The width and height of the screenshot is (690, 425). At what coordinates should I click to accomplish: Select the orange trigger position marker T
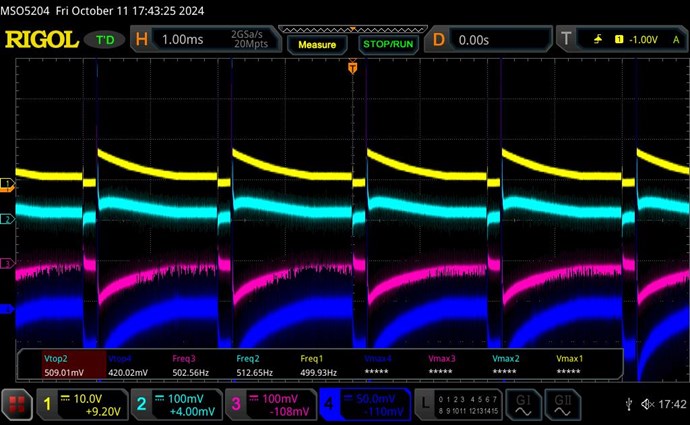click(x=352, y=67)
